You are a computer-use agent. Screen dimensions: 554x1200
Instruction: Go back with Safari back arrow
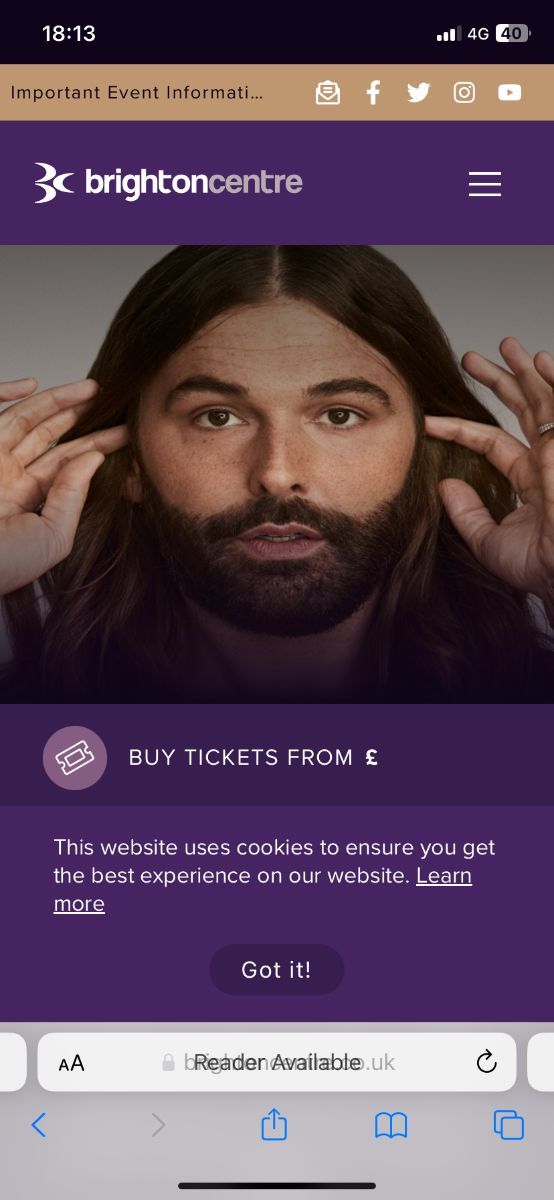click(x=38, y=1125)
